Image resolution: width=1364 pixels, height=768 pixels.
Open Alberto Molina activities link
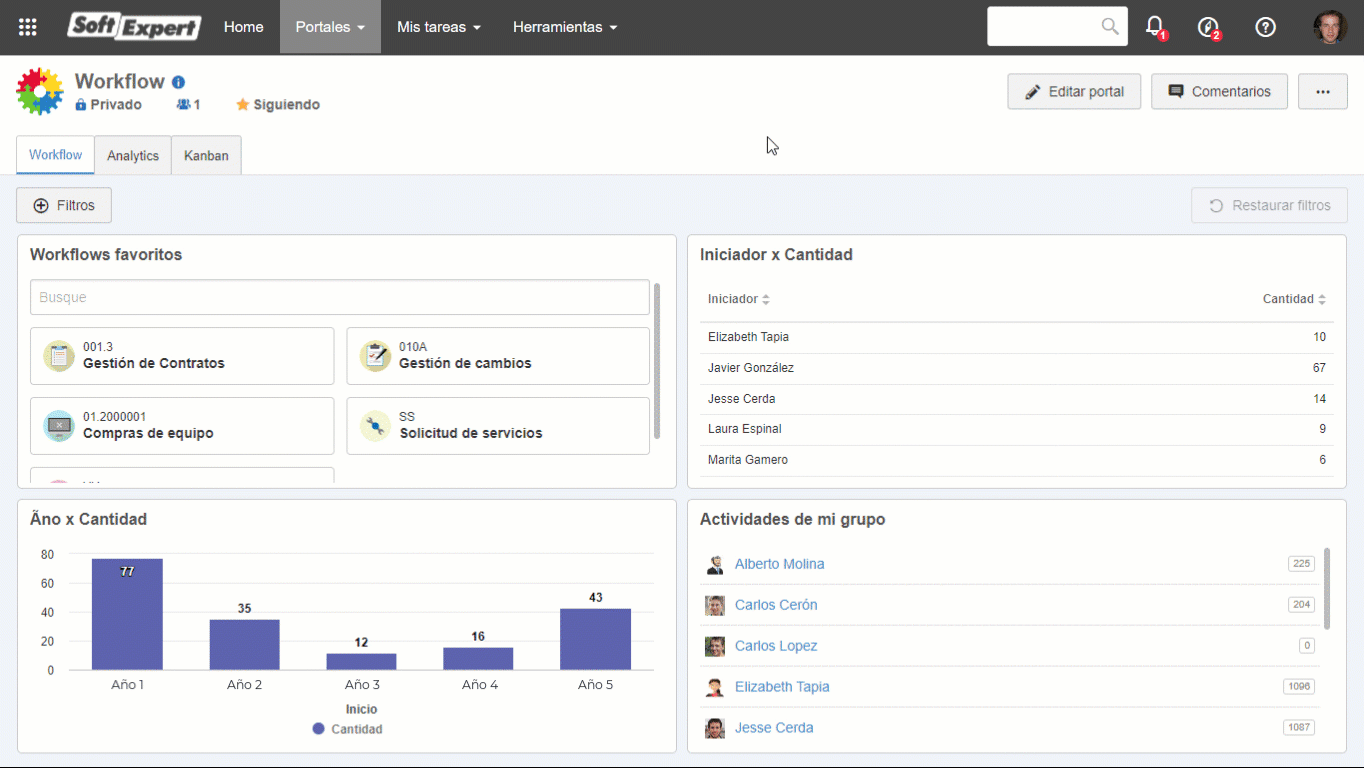click(779, 564)
